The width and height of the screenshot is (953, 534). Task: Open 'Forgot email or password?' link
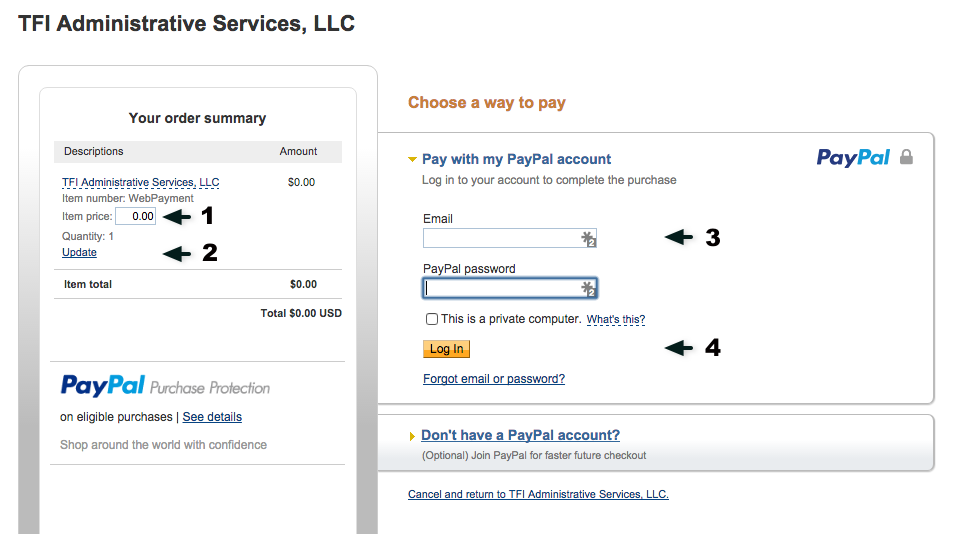tap(494, 379)
